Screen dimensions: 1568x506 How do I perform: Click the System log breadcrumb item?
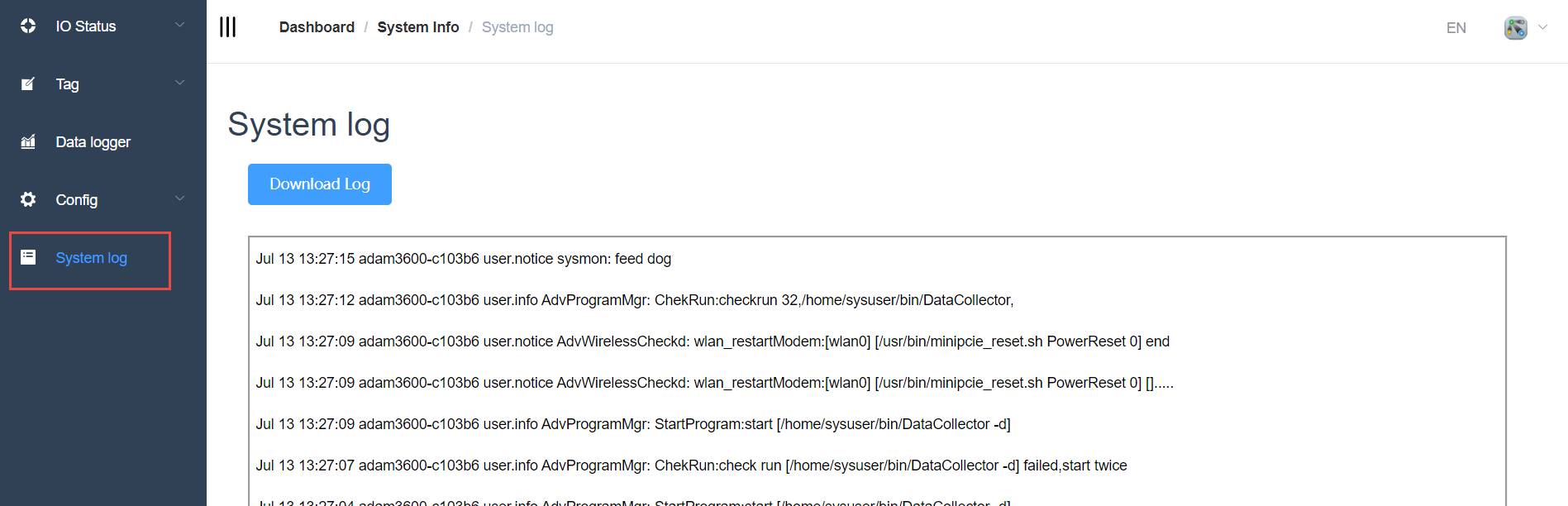coord(517,27)
